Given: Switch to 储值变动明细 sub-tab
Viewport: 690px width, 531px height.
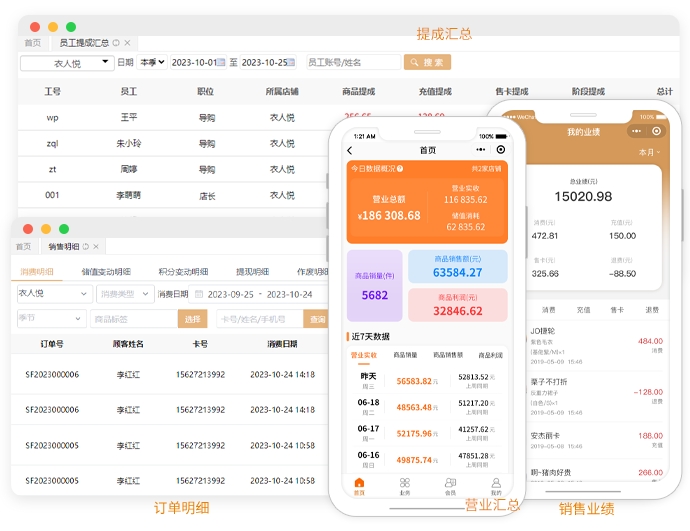Looking at the screenshot, I should tap(106, 271).
